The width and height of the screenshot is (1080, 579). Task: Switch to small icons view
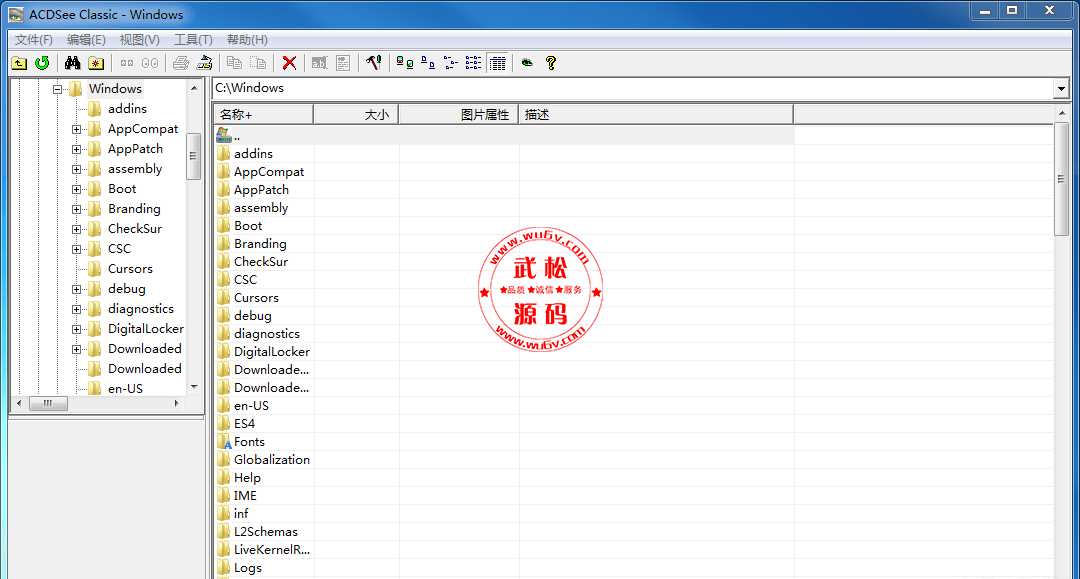pos(428,63)
